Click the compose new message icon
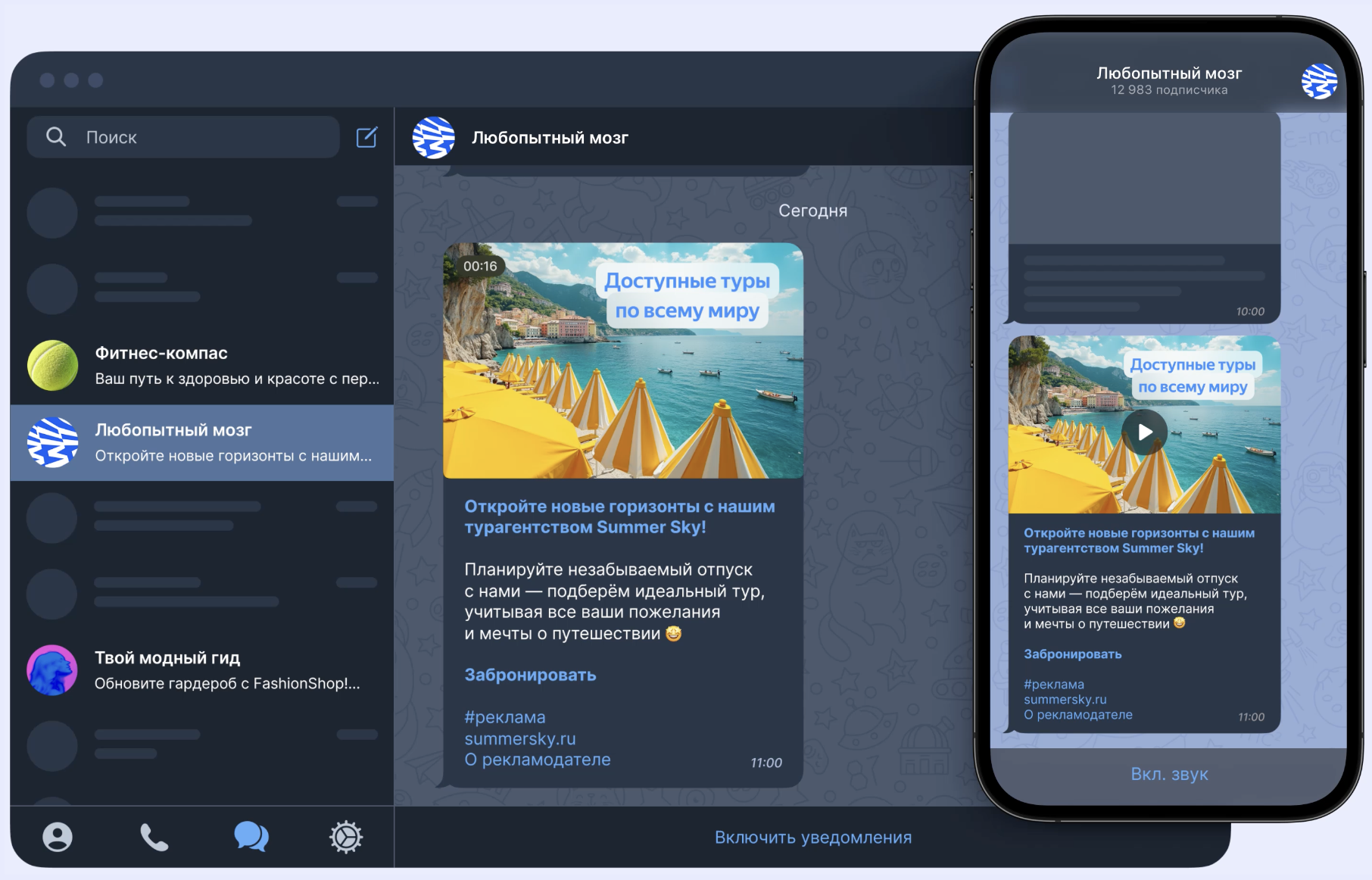The height and width of the screenshot is (880, 1372). [x=366, y=137]
